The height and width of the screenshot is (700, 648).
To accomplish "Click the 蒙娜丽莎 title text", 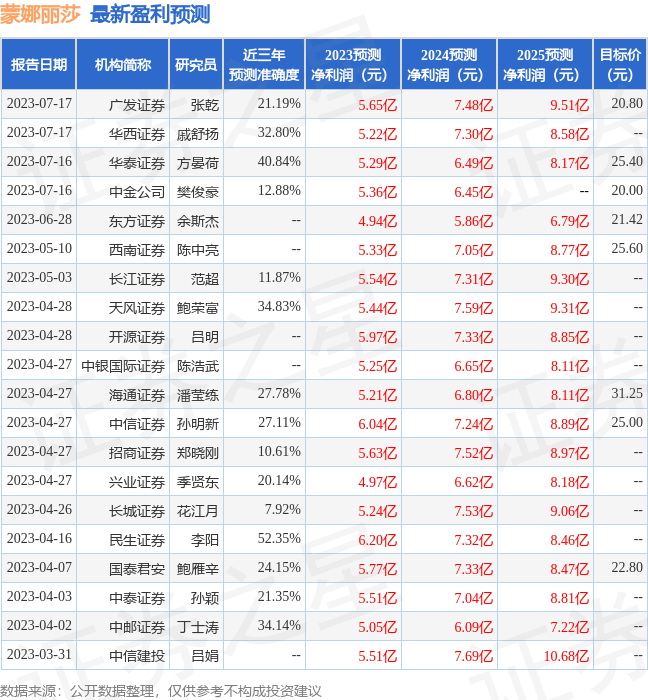I will 40,14.
